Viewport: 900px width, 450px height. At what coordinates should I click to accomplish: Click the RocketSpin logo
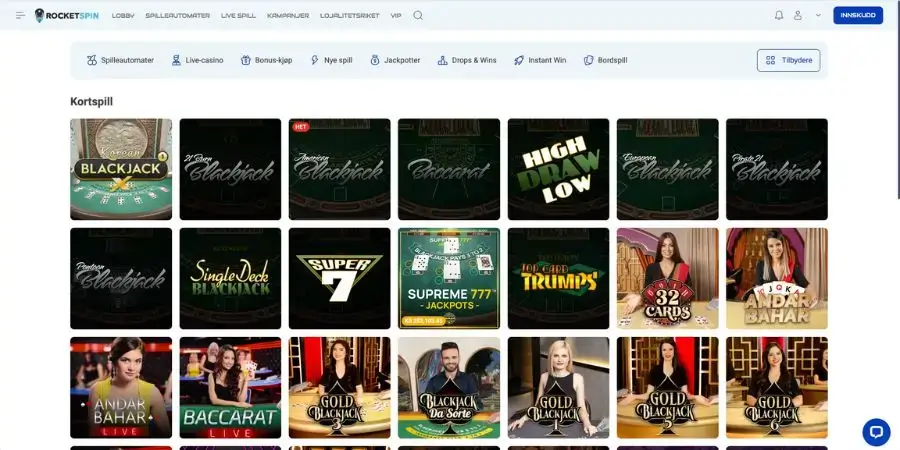67,15
